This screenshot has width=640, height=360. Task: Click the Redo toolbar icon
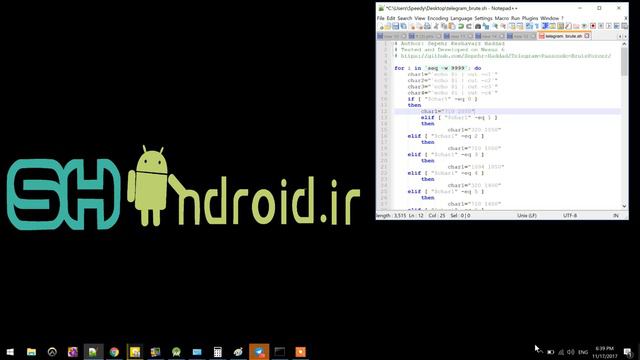(x=469, y=26)
